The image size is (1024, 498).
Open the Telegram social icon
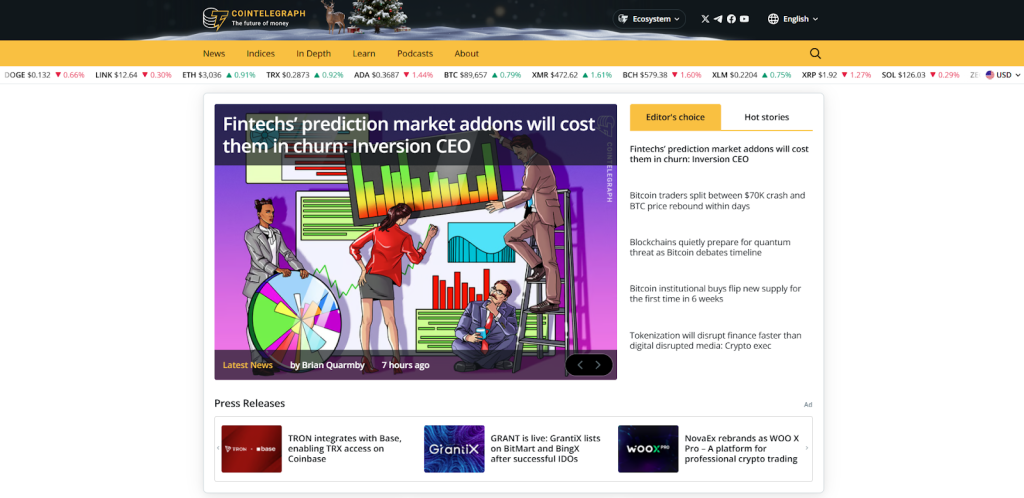(718, 19)
